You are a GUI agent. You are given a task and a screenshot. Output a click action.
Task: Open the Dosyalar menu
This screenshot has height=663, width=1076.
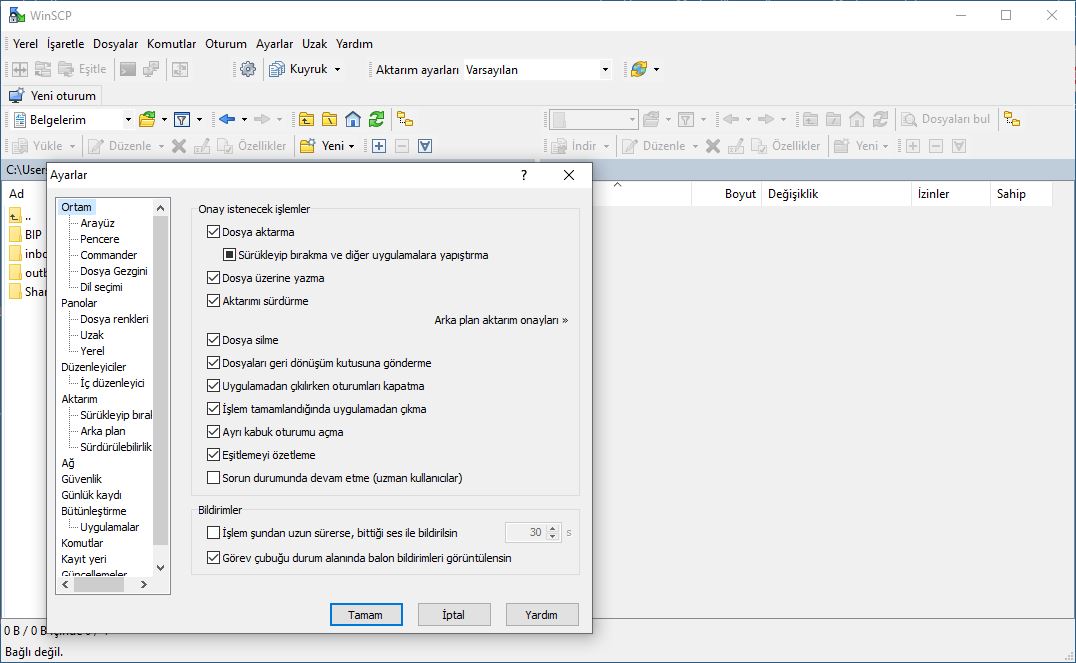[115, 44]
